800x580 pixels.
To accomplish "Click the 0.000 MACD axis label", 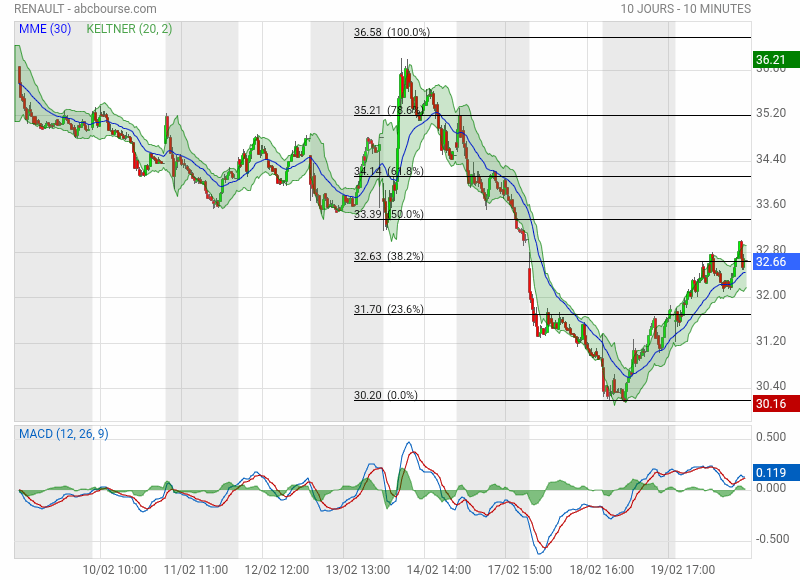I will 771,488.
